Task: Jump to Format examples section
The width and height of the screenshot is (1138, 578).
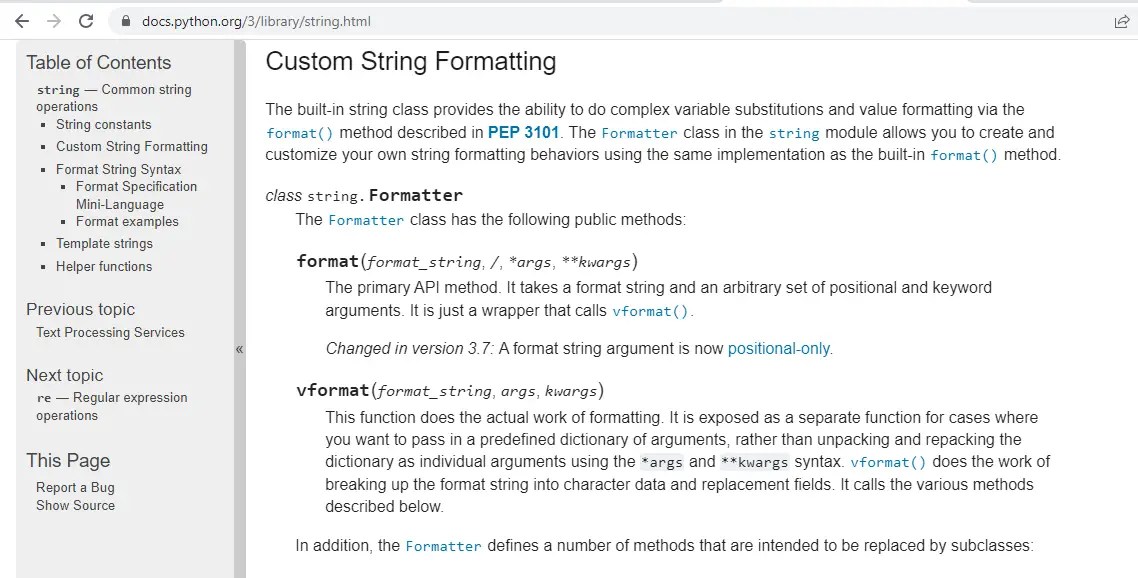Action: point(127,221)
